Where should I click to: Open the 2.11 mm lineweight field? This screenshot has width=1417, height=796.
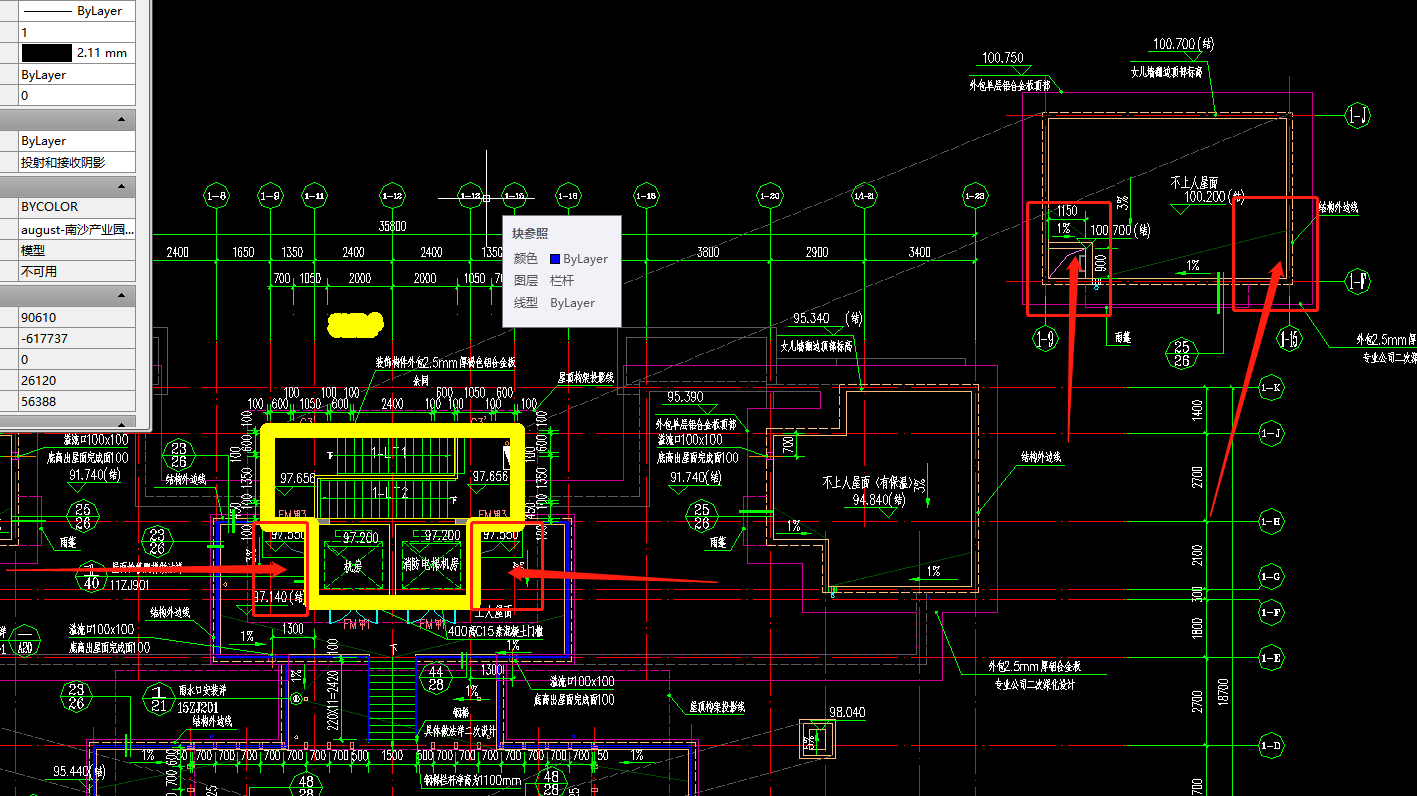click(76, 53)
